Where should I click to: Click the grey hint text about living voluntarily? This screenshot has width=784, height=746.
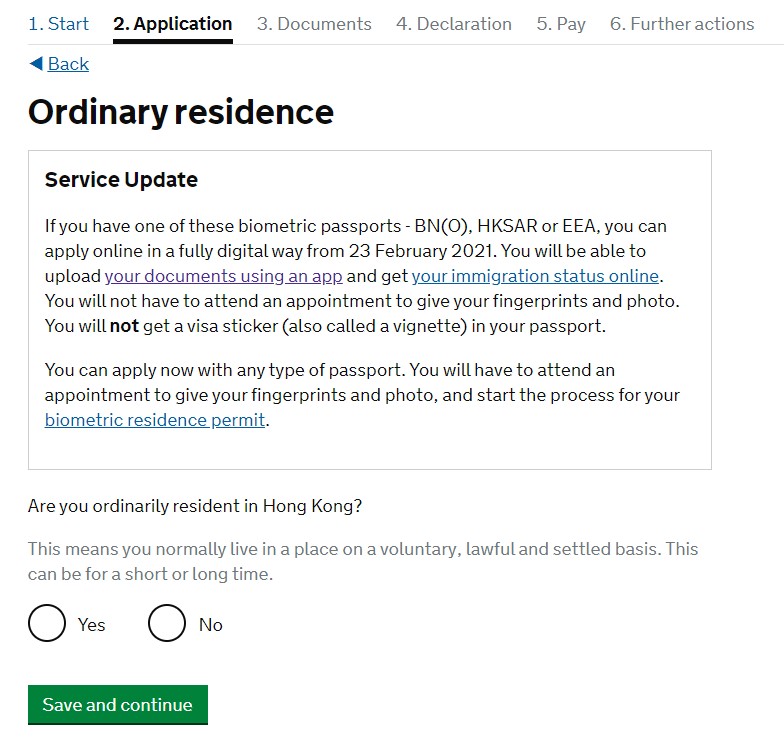point(362,561)
